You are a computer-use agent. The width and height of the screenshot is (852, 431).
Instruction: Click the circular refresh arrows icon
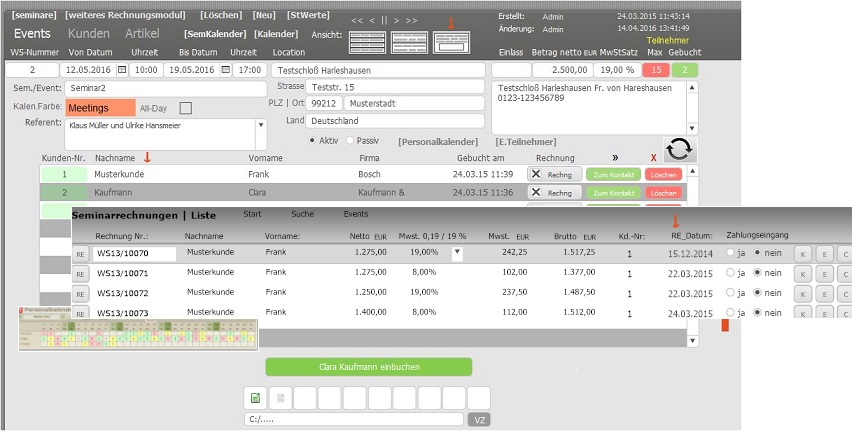(x=680, y=149)
